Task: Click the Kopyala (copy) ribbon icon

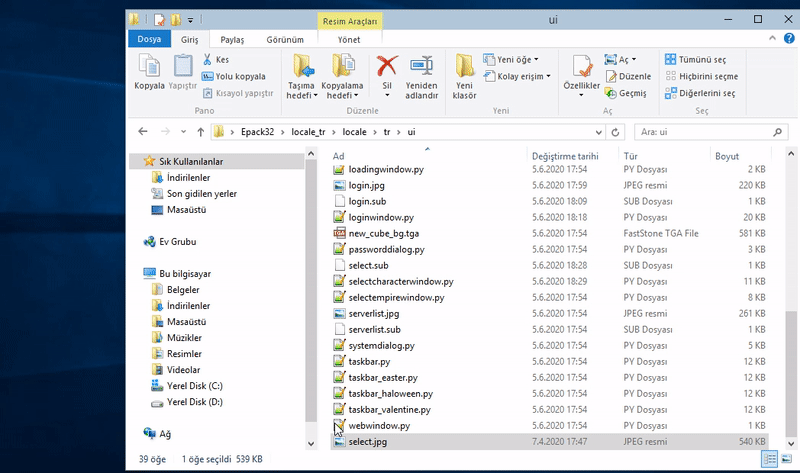Action: [148, 70]
